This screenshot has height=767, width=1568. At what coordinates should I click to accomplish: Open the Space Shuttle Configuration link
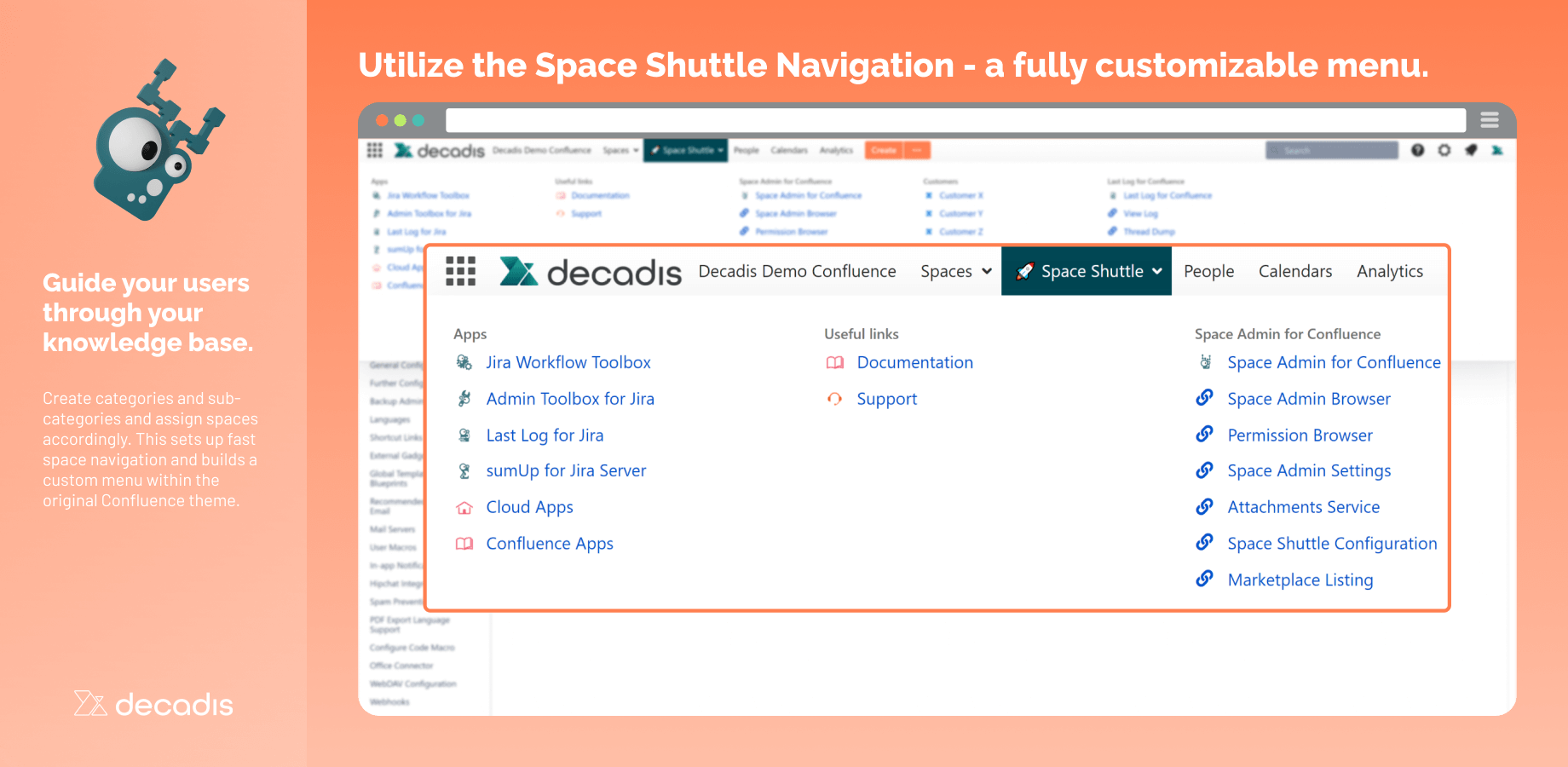coord(1332,544)
